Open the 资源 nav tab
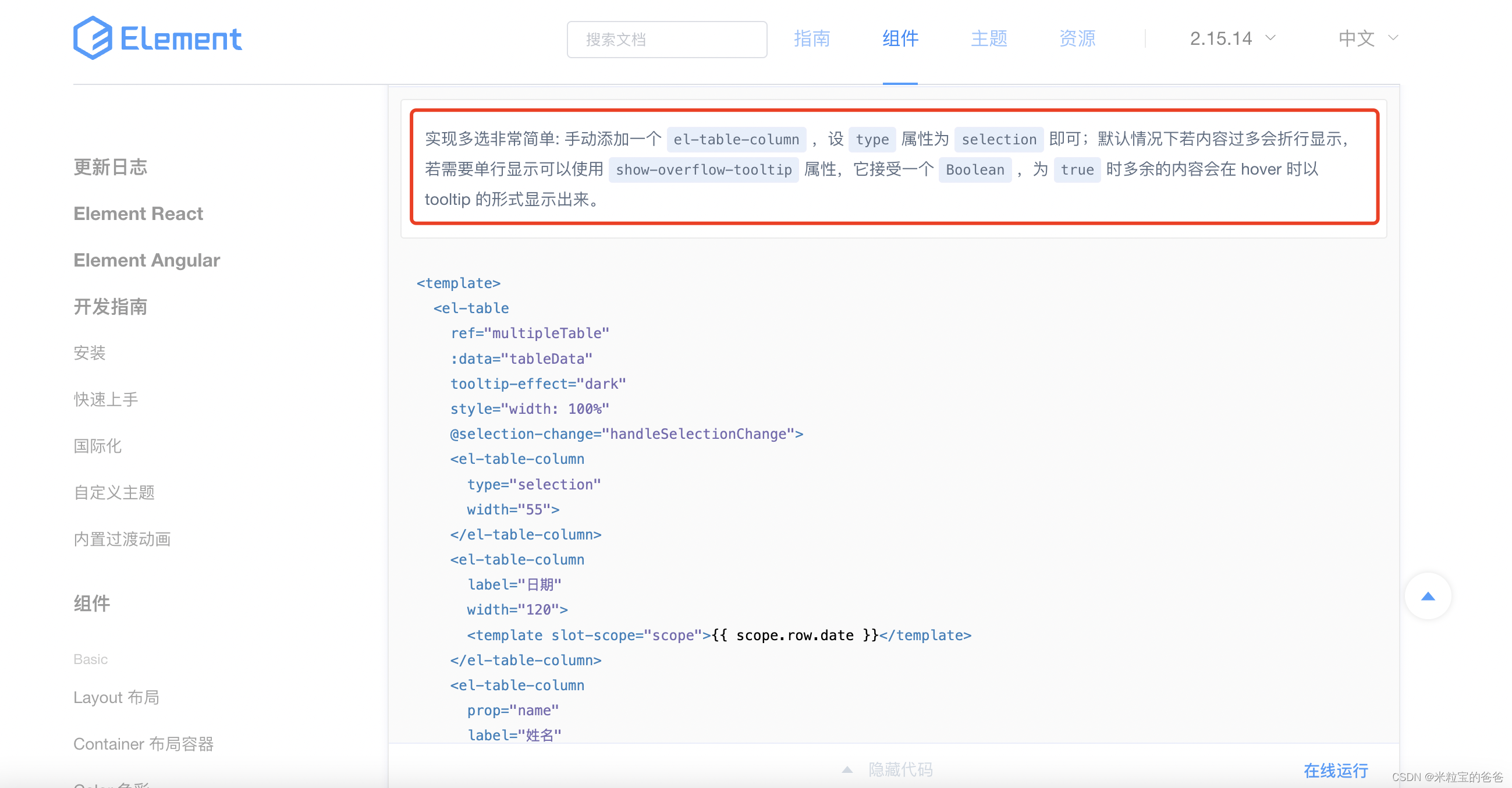 click(1077, 39)
